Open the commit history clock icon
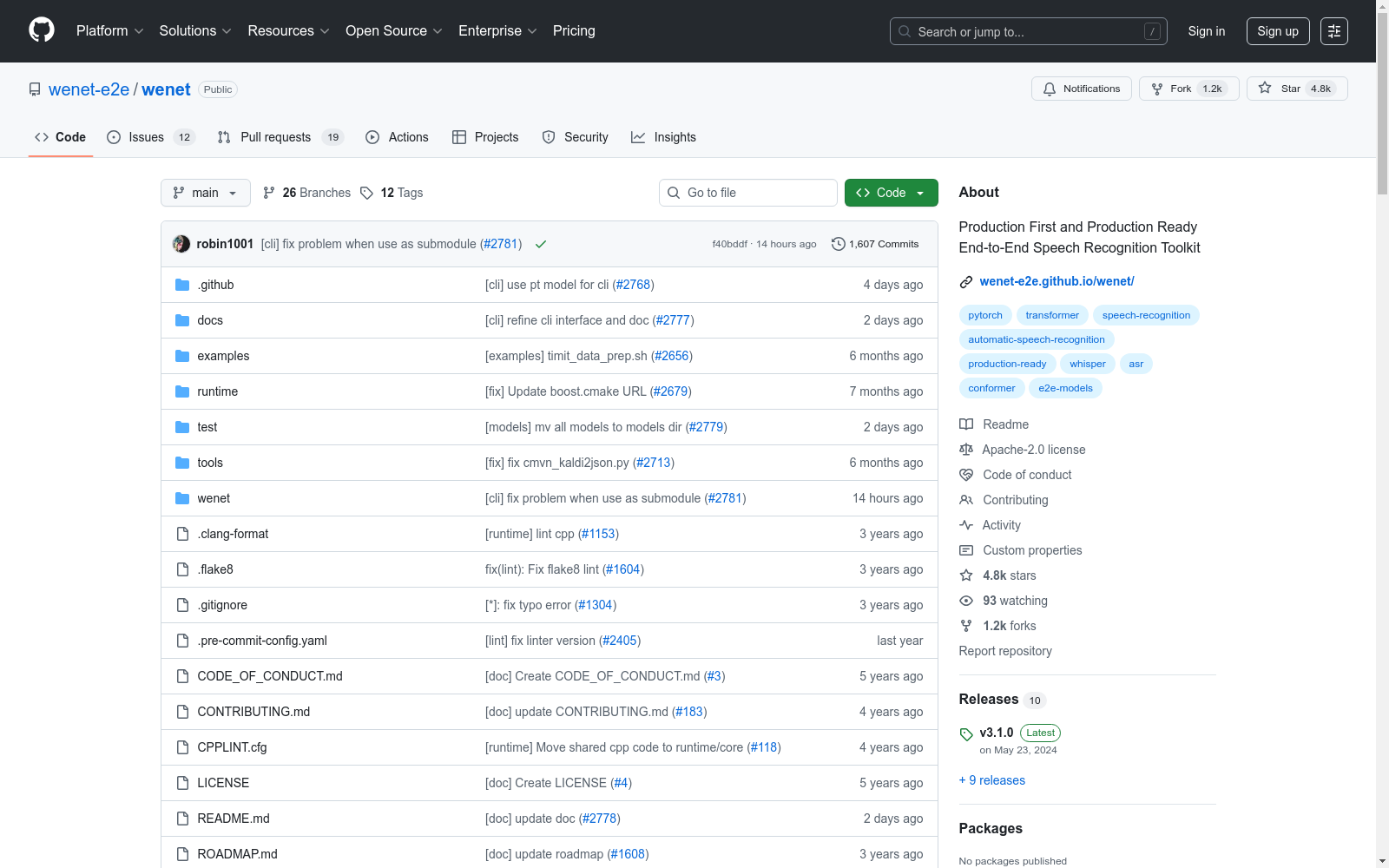This screenshot has height=868, width=1389. pyautogui.click(x=838, y=244)
